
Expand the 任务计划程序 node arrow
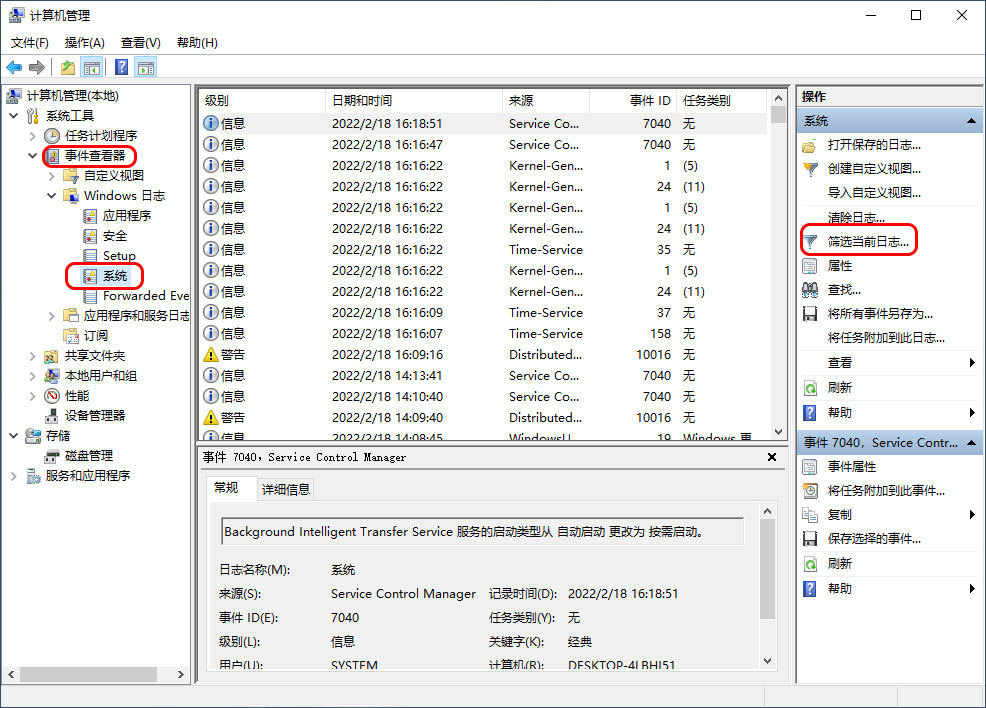33,135
